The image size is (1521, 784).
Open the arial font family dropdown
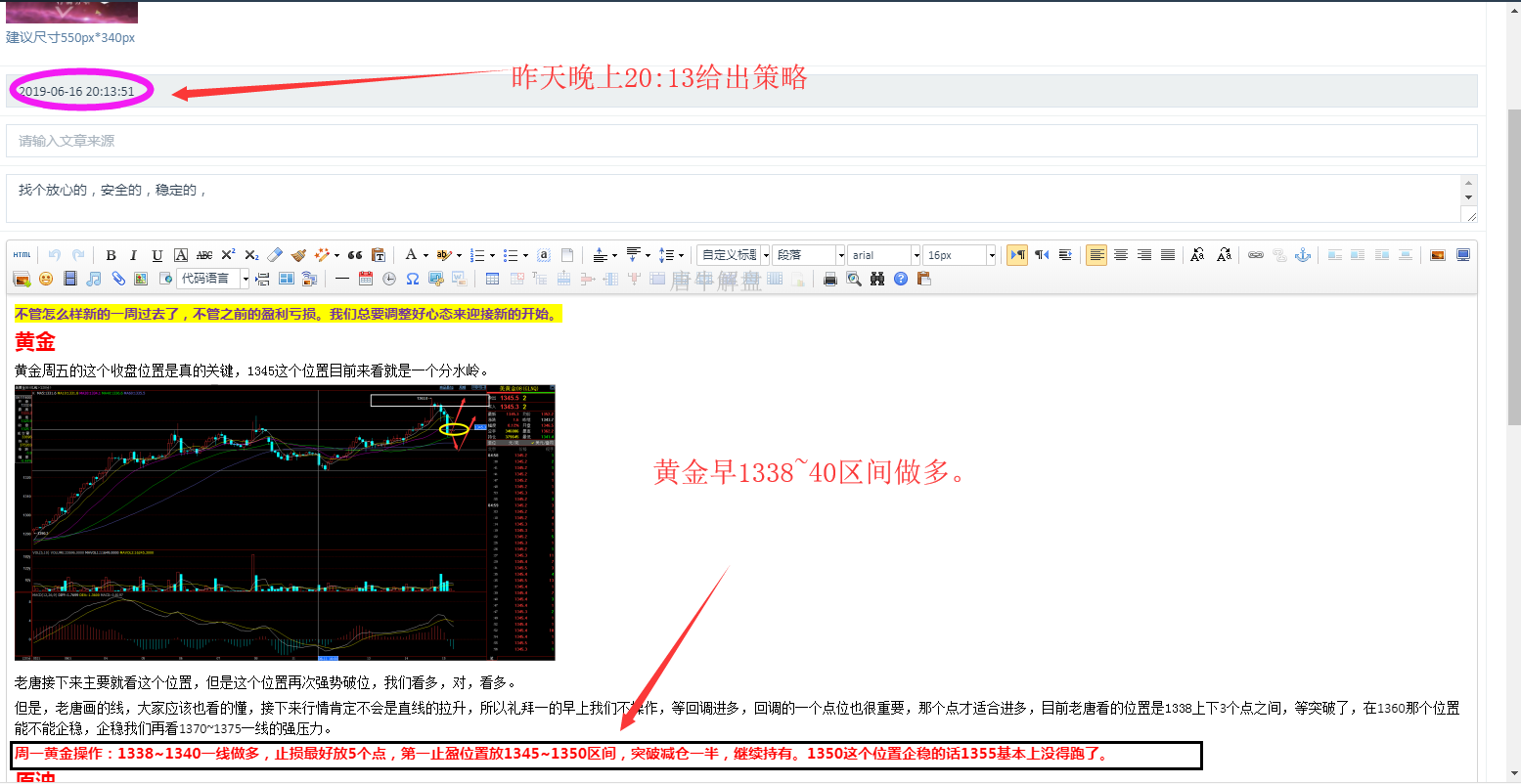(884, 255)
